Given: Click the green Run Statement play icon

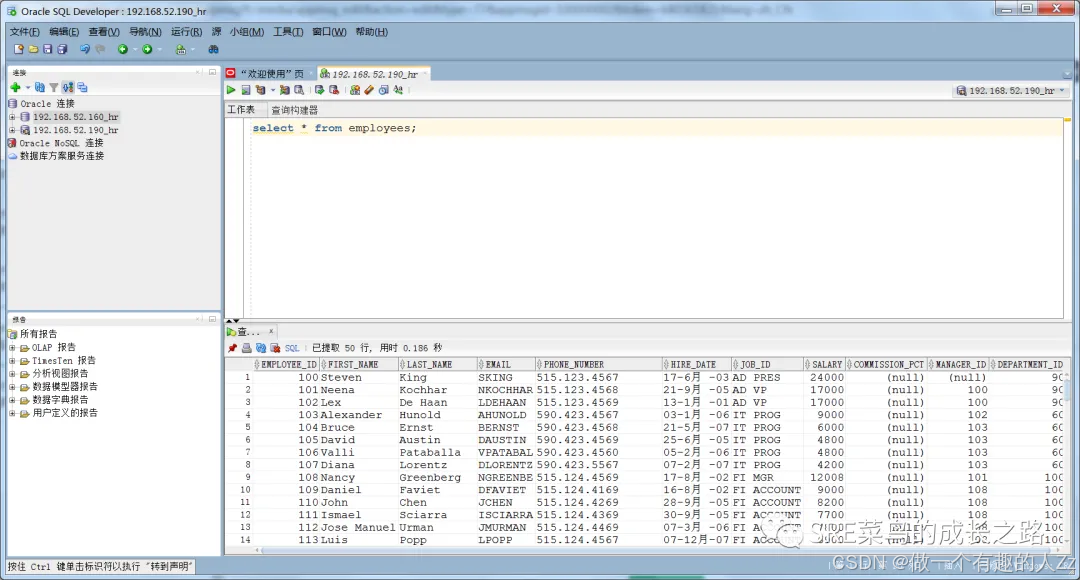Looking at the screenshot, I should pyautogui.click(x=231, y=90).
